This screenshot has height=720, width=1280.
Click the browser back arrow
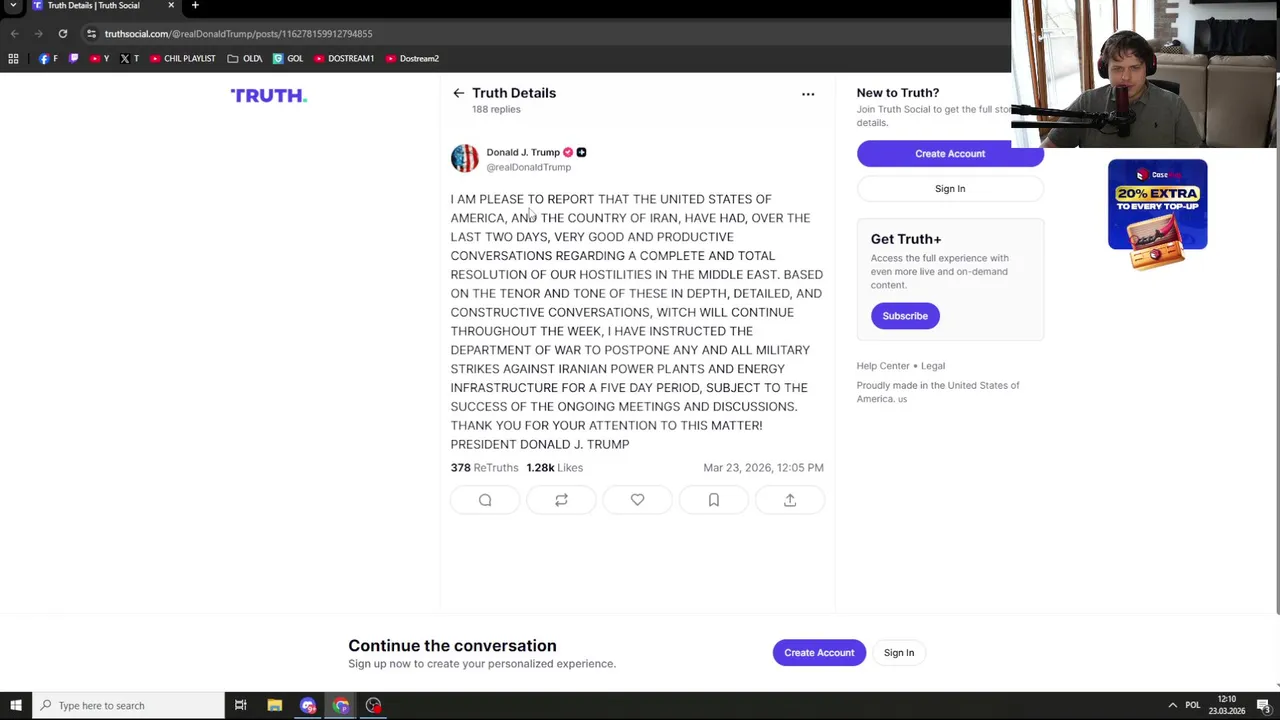[x=14, y=34]
